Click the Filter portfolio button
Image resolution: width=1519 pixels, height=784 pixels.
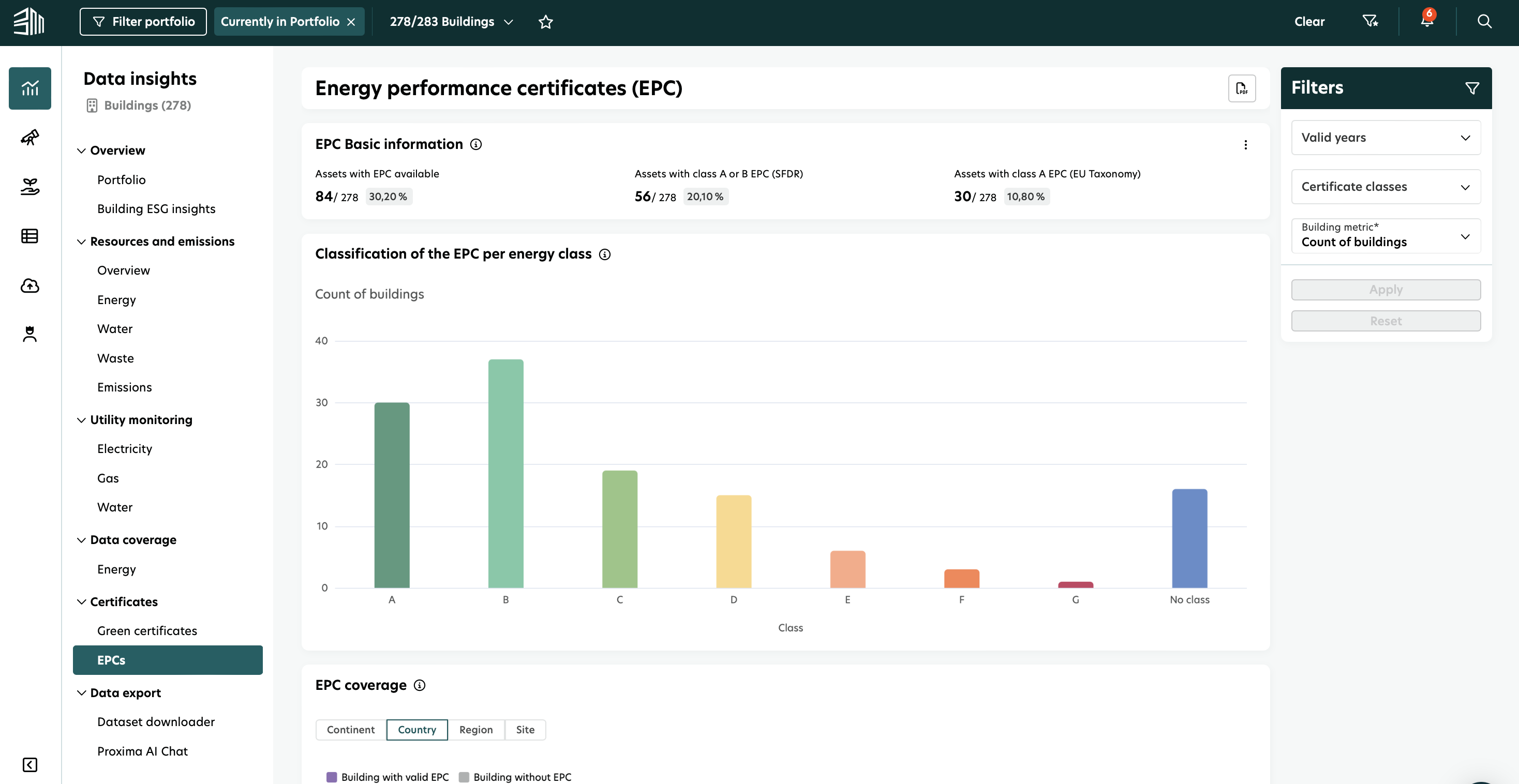(x=143, y=22)
